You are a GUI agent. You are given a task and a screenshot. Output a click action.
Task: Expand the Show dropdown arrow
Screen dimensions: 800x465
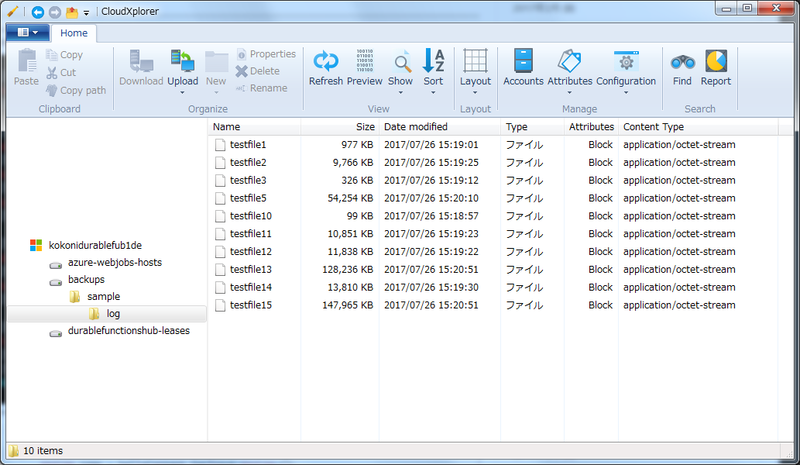coord(401,93)
